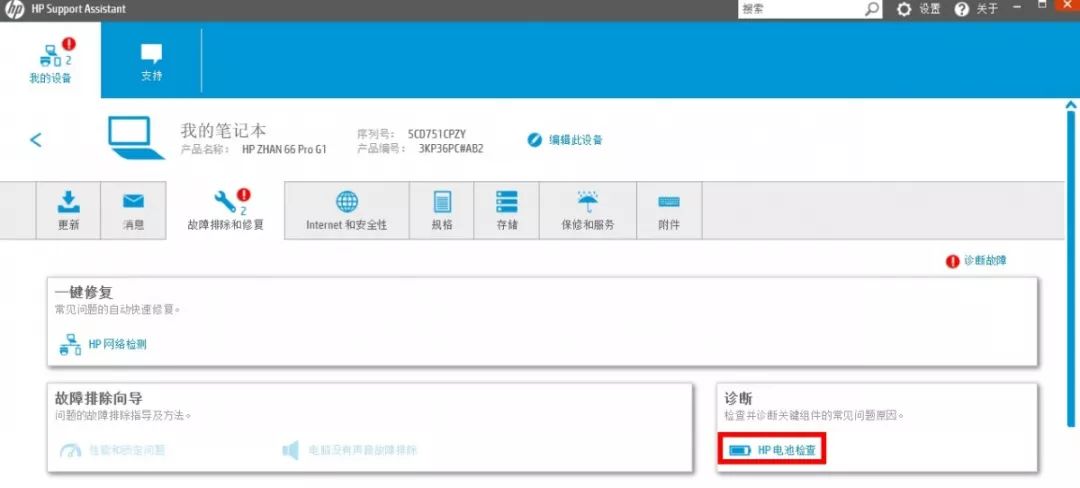Image resolution: width=1080 pixels, height=488 pixels.
Task: Open Internet and Security tab
Action: (x=347, y=211)
